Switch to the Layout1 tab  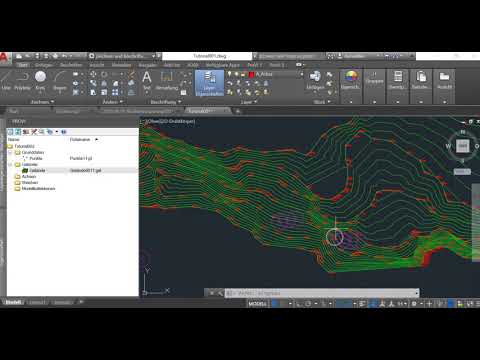click(37, 302)
